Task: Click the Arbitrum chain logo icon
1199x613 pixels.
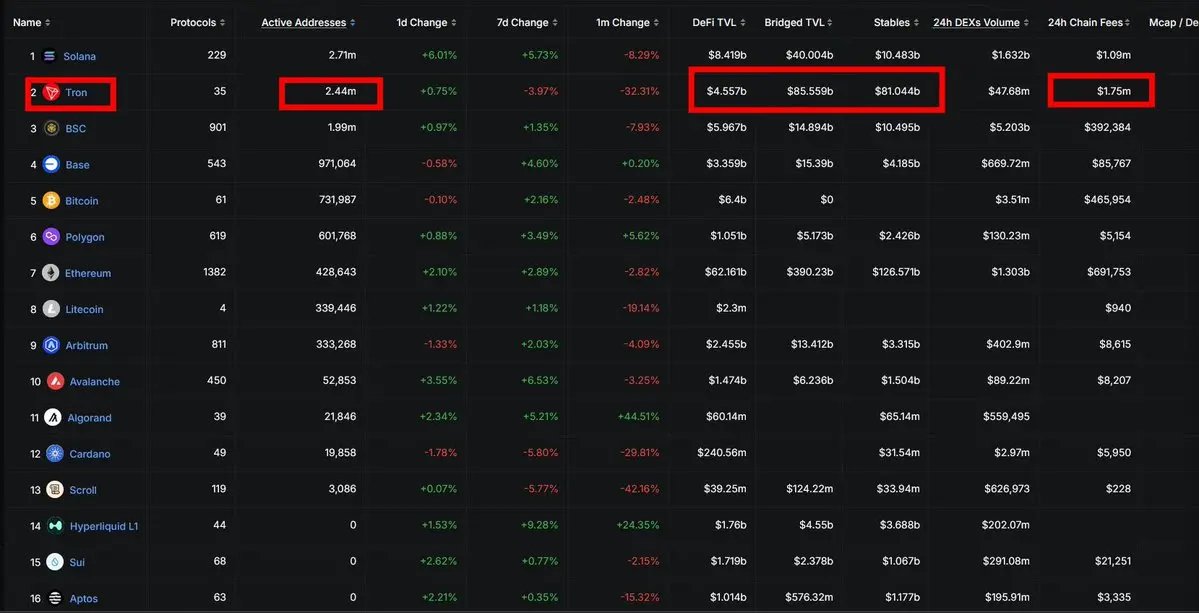Action: click(x=51, y=345)
